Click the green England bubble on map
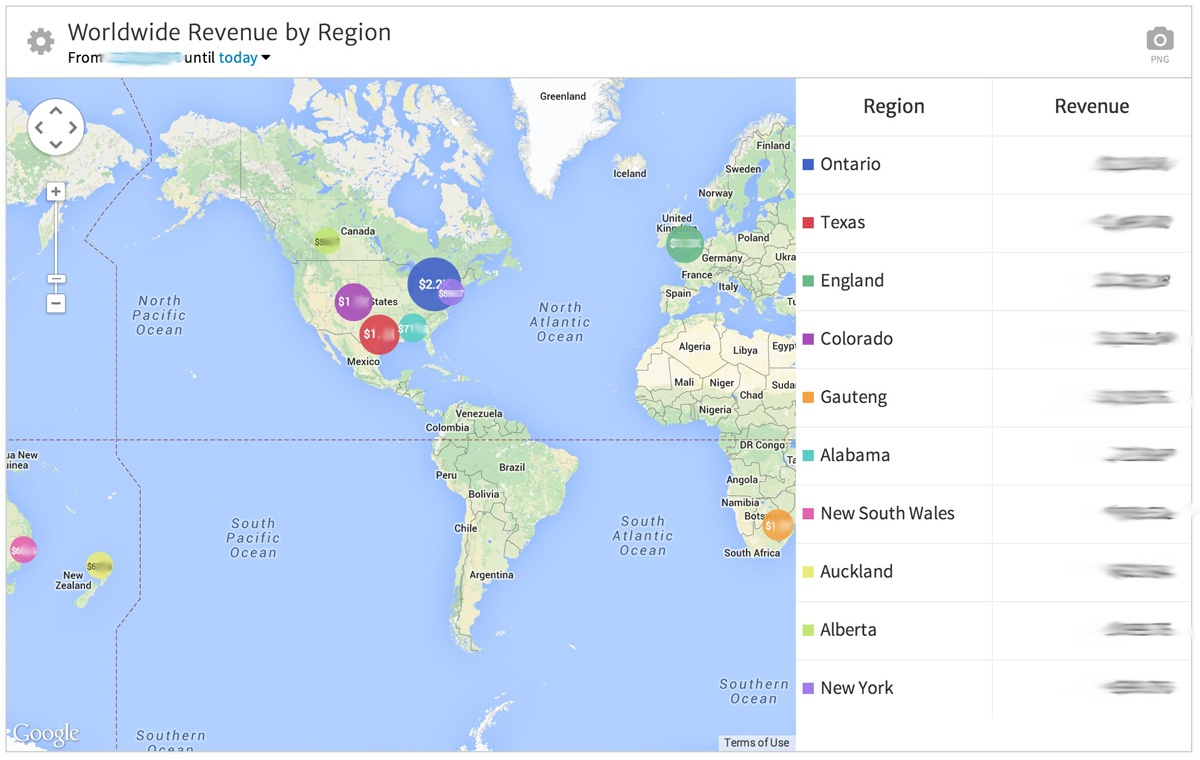The height and width of the screenshot is (760, 1200). (x=685, y=243)
